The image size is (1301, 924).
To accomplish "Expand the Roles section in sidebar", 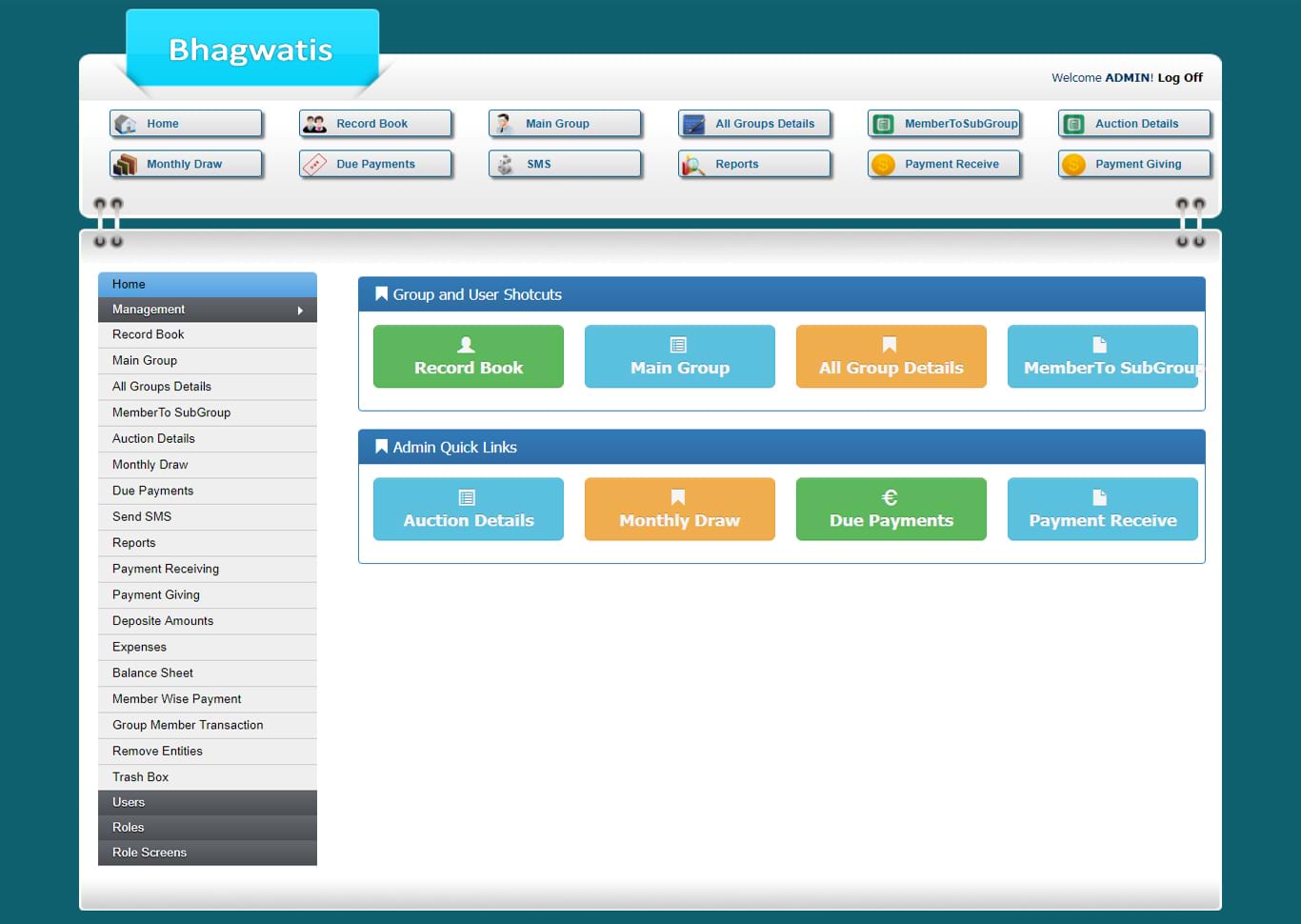I will coord(207,828).
